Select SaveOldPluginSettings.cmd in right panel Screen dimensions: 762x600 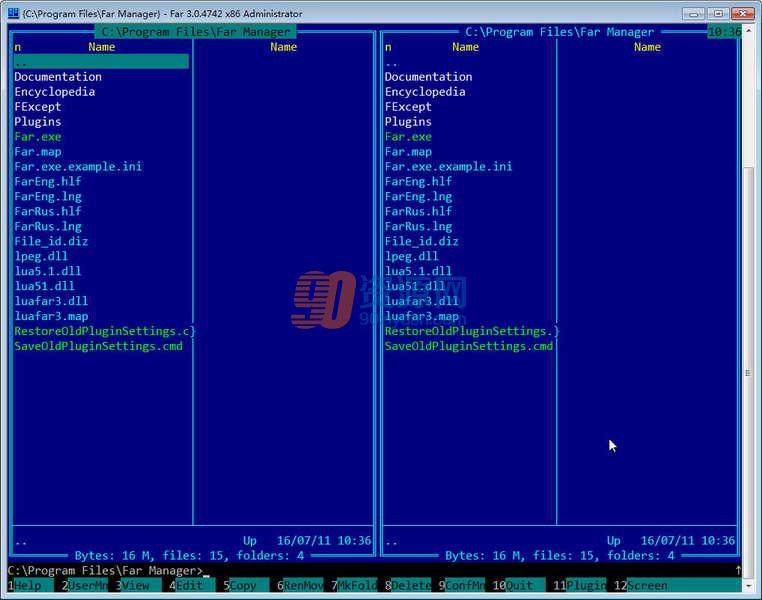(x=468, y=346)
